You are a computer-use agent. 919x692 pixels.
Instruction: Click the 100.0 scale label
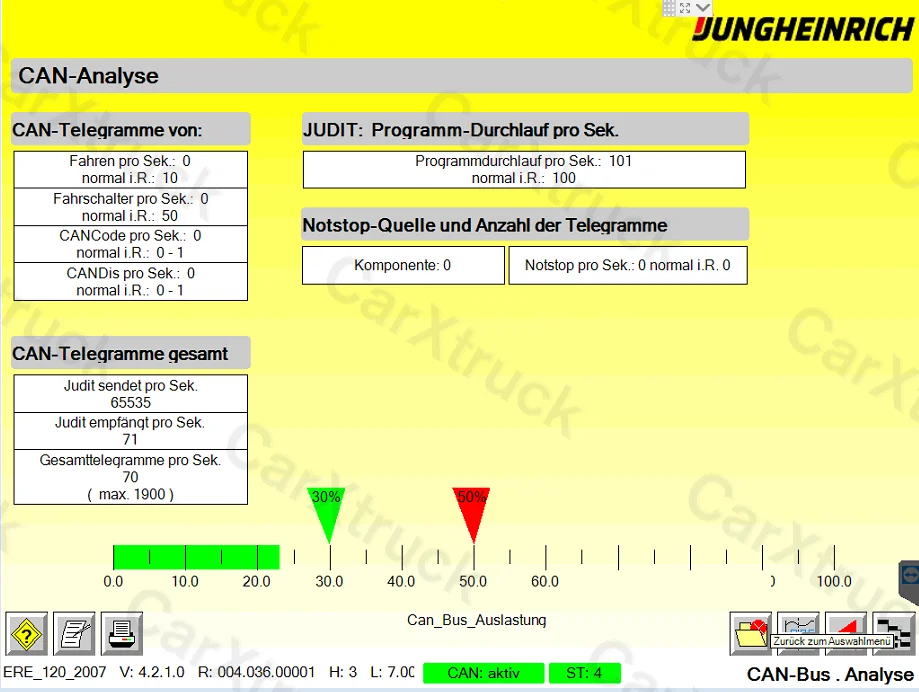point(834,581)
